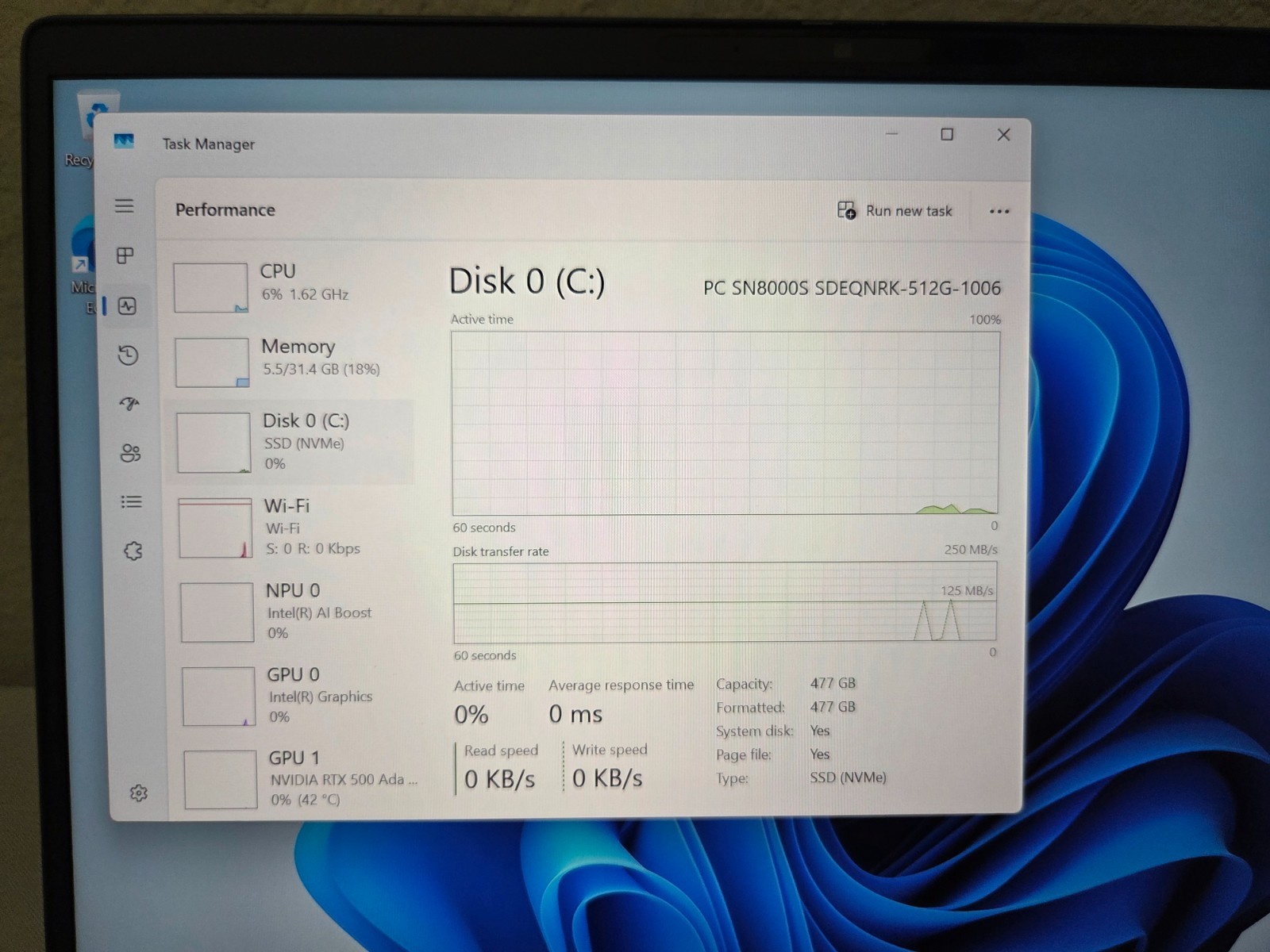This screenshot has width=1270, height=952.
Task: Open the three-dots more options menu
Action: tap(999, 211)
